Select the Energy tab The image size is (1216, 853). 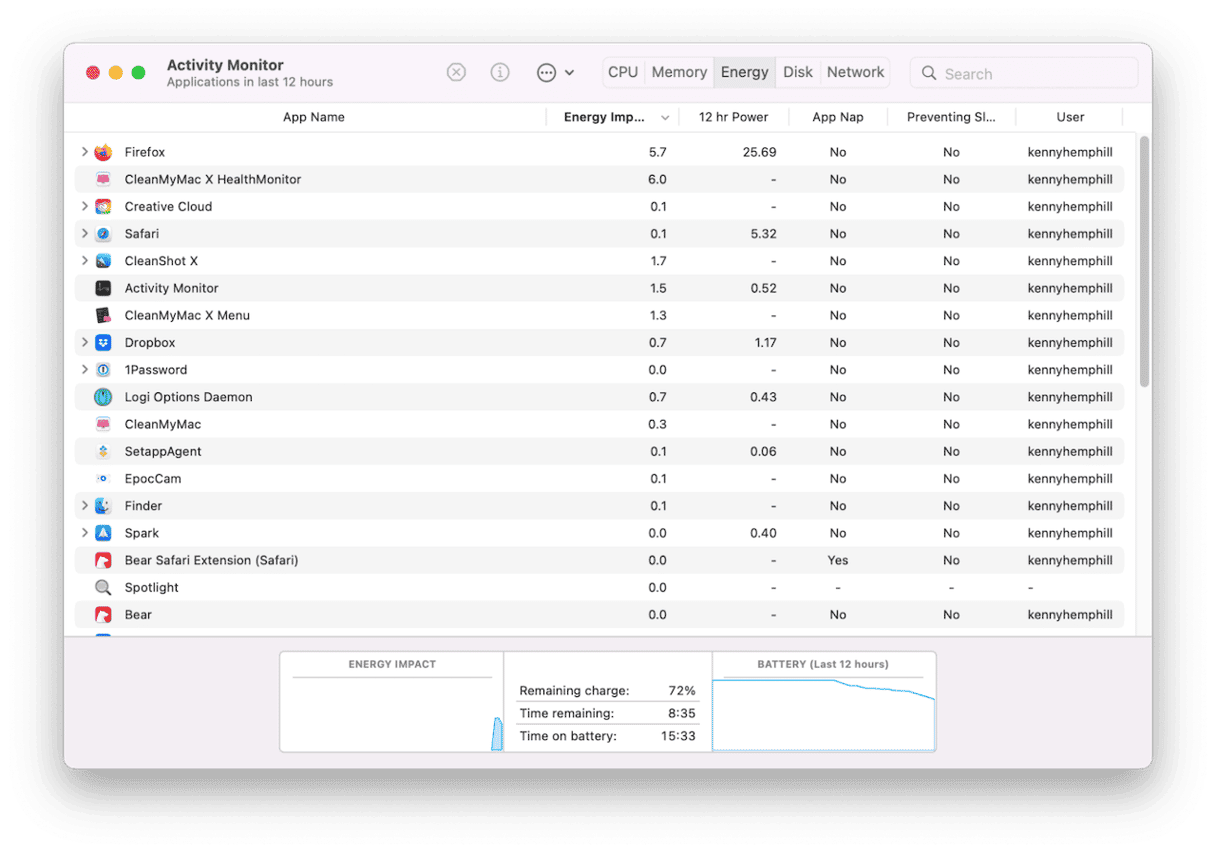pyautogui.click(x=745, y=72)
